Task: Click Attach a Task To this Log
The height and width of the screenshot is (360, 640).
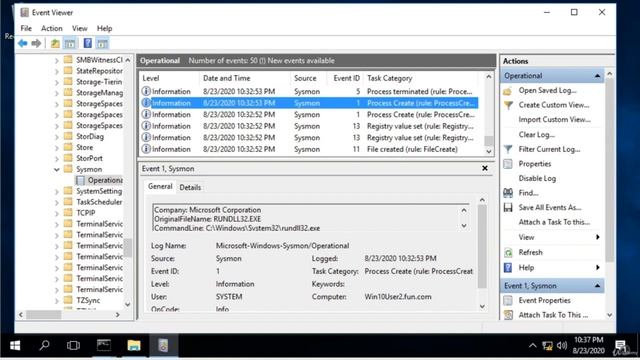Action: pyautogui.click(x=554, y=222)
